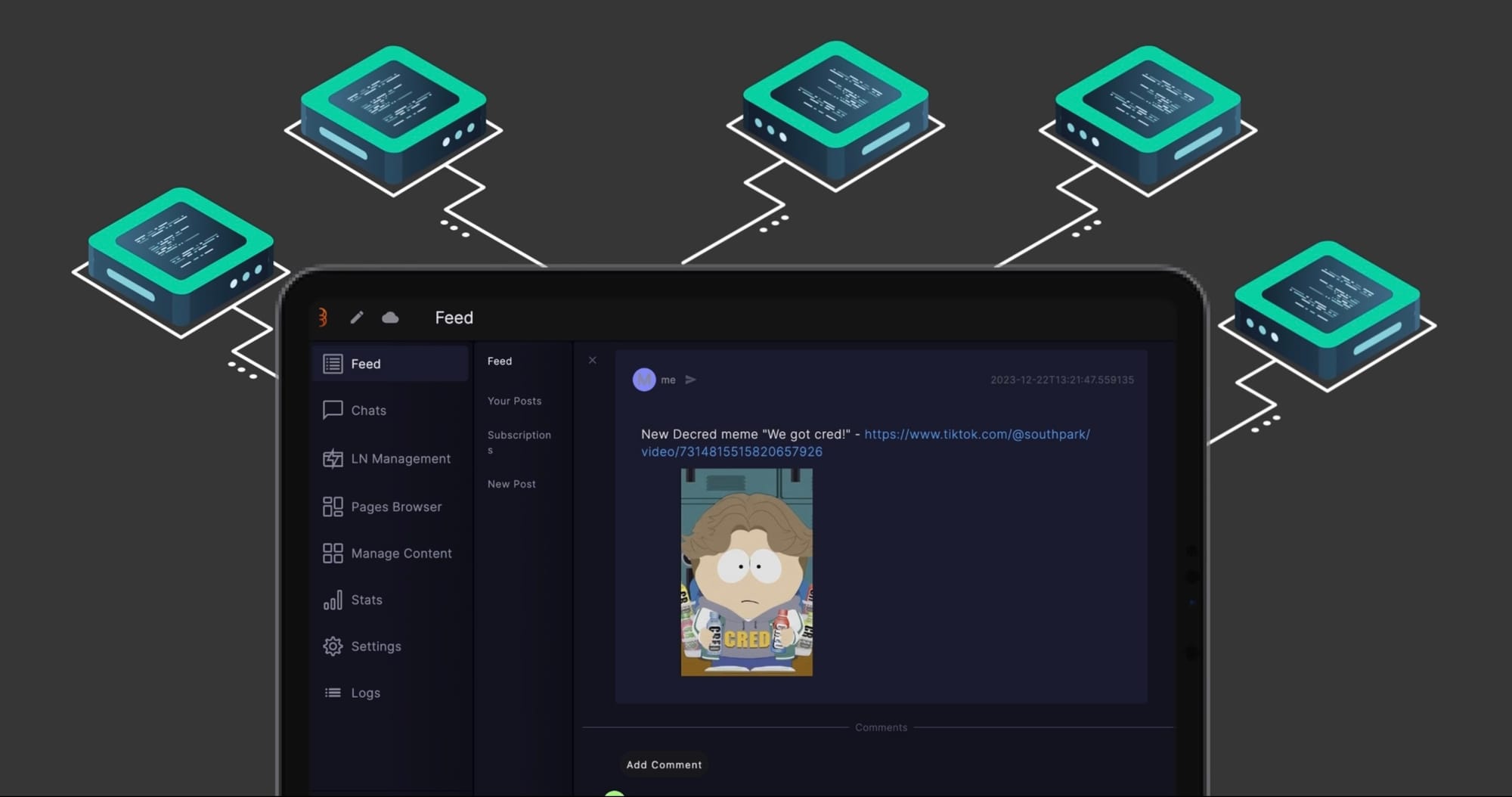Switch to the Your Posts tab
The image size is (1512, 797).
pyautogui.click(x=515, y=401)
